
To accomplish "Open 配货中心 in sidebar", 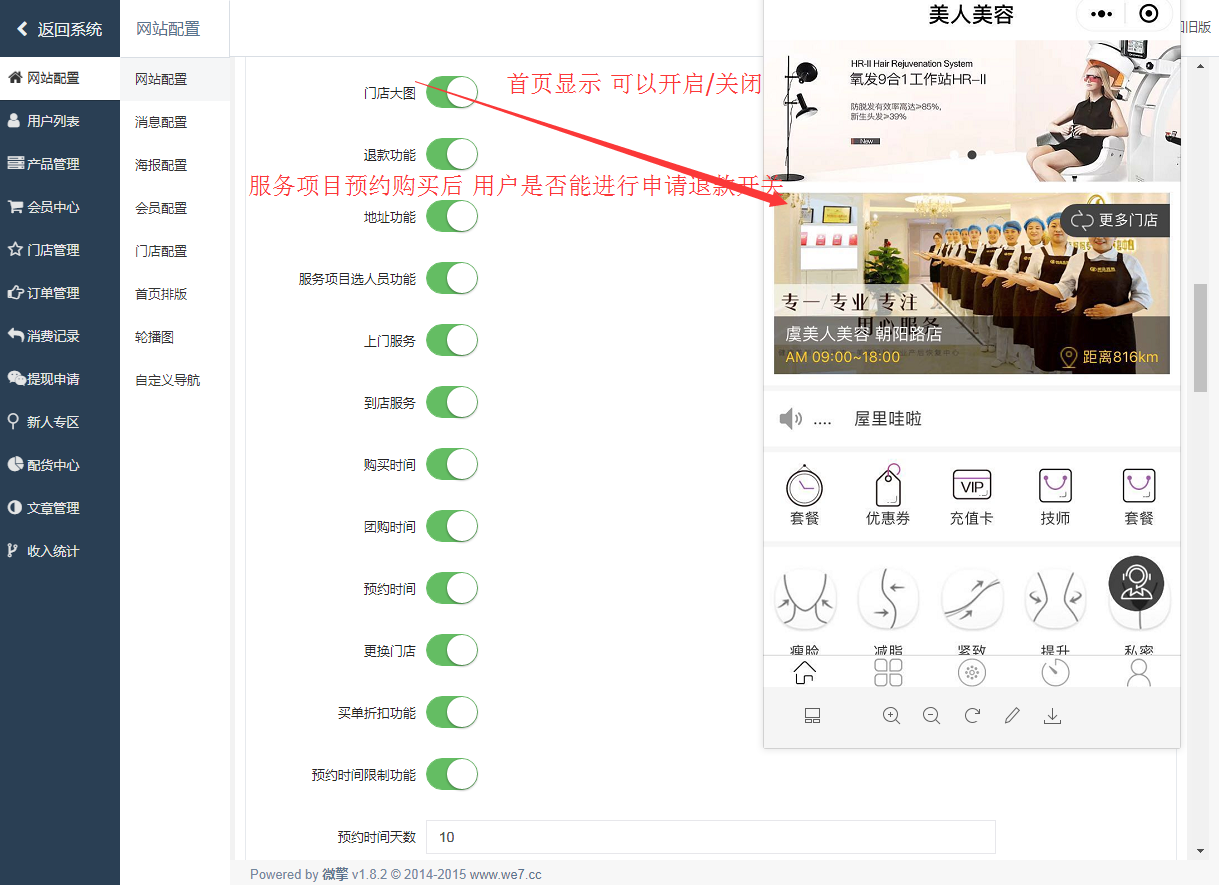I will click(60, 465).
